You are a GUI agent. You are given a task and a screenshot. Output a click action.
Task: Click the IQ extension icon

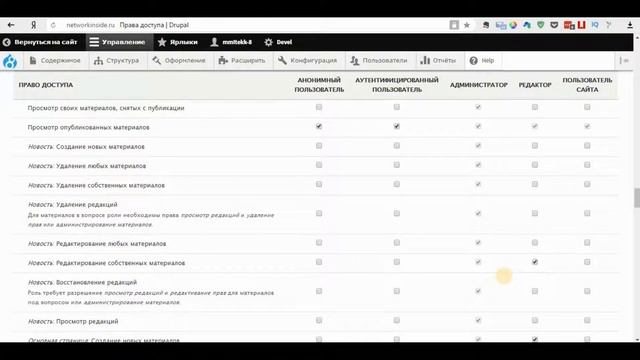pos(595,25)
